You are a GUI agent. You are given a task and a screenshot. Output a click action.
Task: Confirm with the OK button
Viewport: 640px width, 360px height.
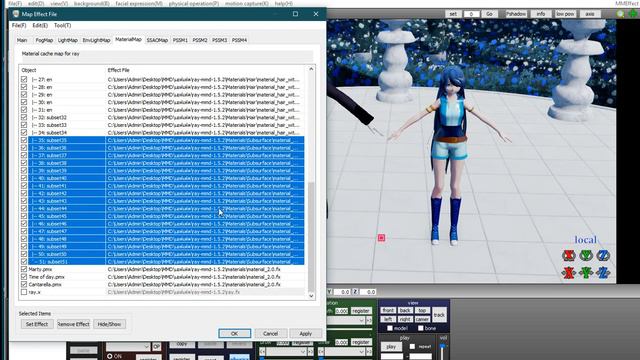click(x=234, y=333)
